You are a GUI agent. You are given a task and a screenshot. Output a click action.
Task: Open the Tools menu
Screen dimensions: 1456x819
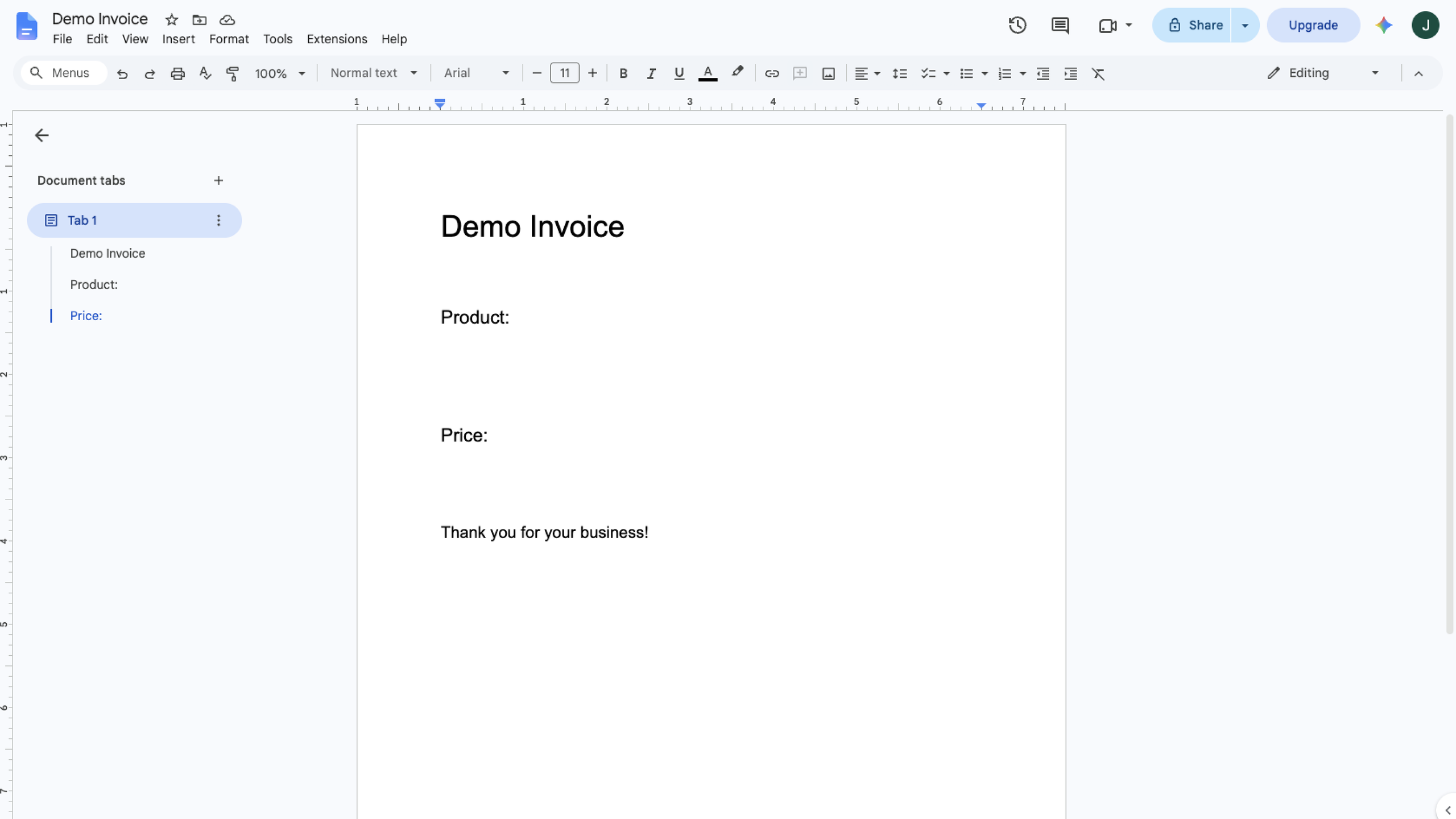click(x=278, y=39)
